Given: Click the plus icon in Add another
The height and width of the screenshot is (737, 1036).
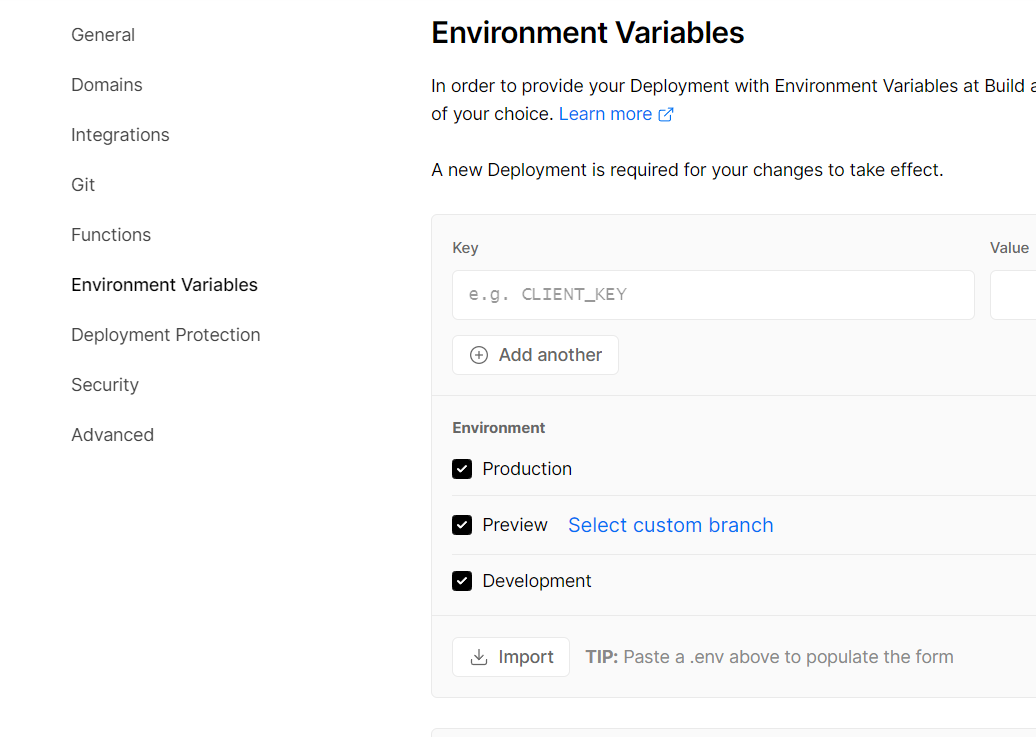Looking at the screenshot, I should tap(479, 355).
